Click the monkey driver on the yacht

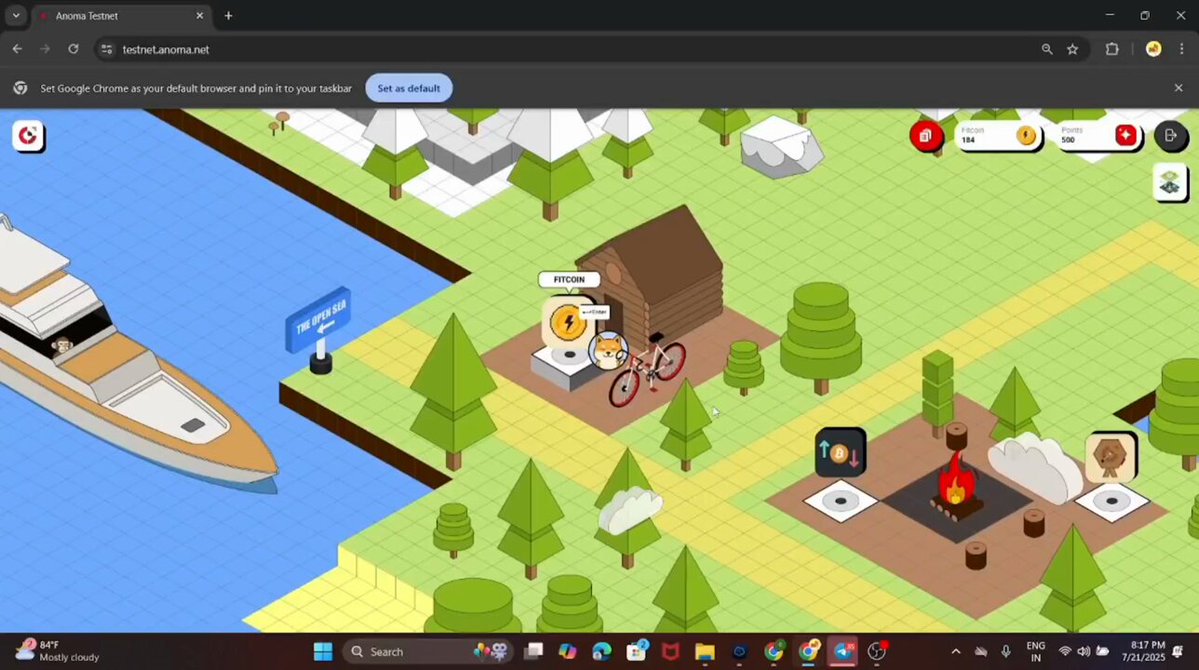coord(62,346)
